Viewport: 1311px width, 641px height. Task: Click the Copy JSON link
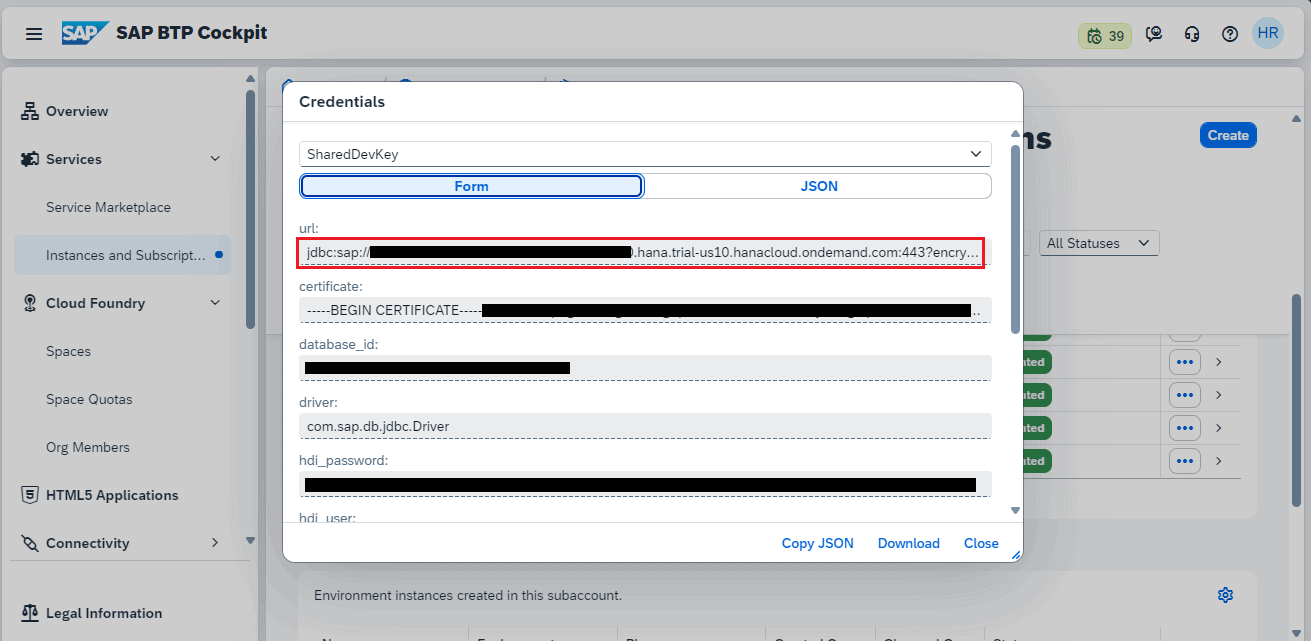(x=817, y=542)
